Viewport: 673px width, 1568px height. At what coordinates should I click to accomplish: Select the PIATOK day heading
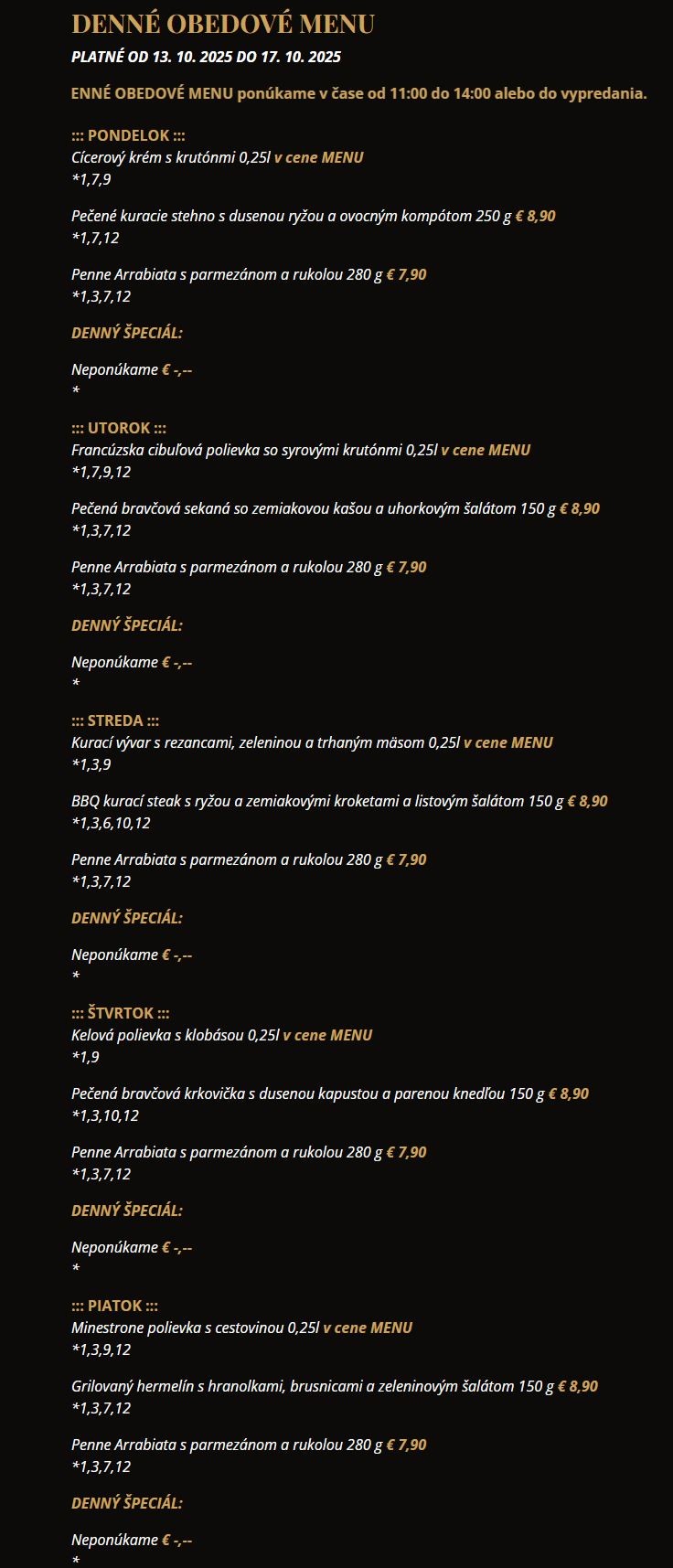114,1306
